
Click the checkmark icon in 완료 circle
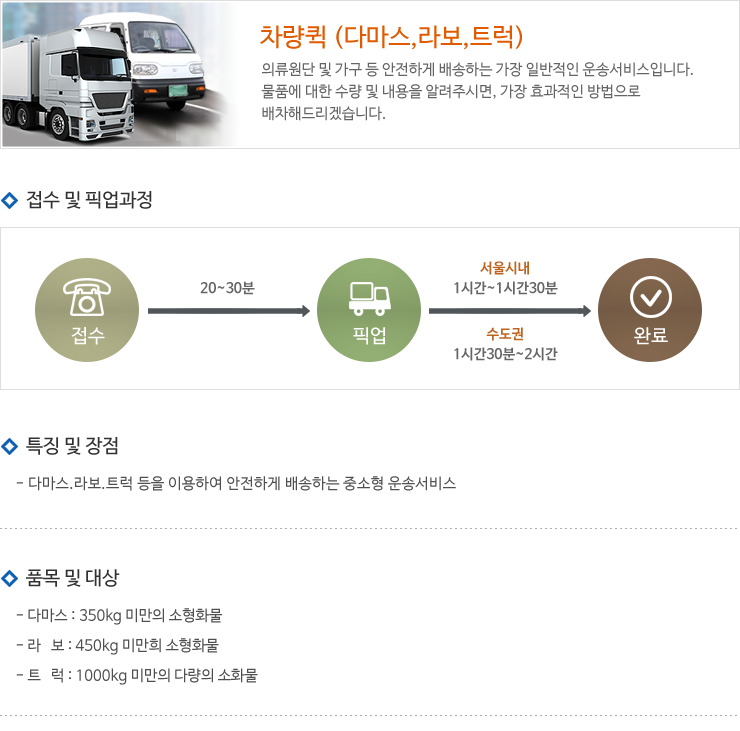[650, 297]
